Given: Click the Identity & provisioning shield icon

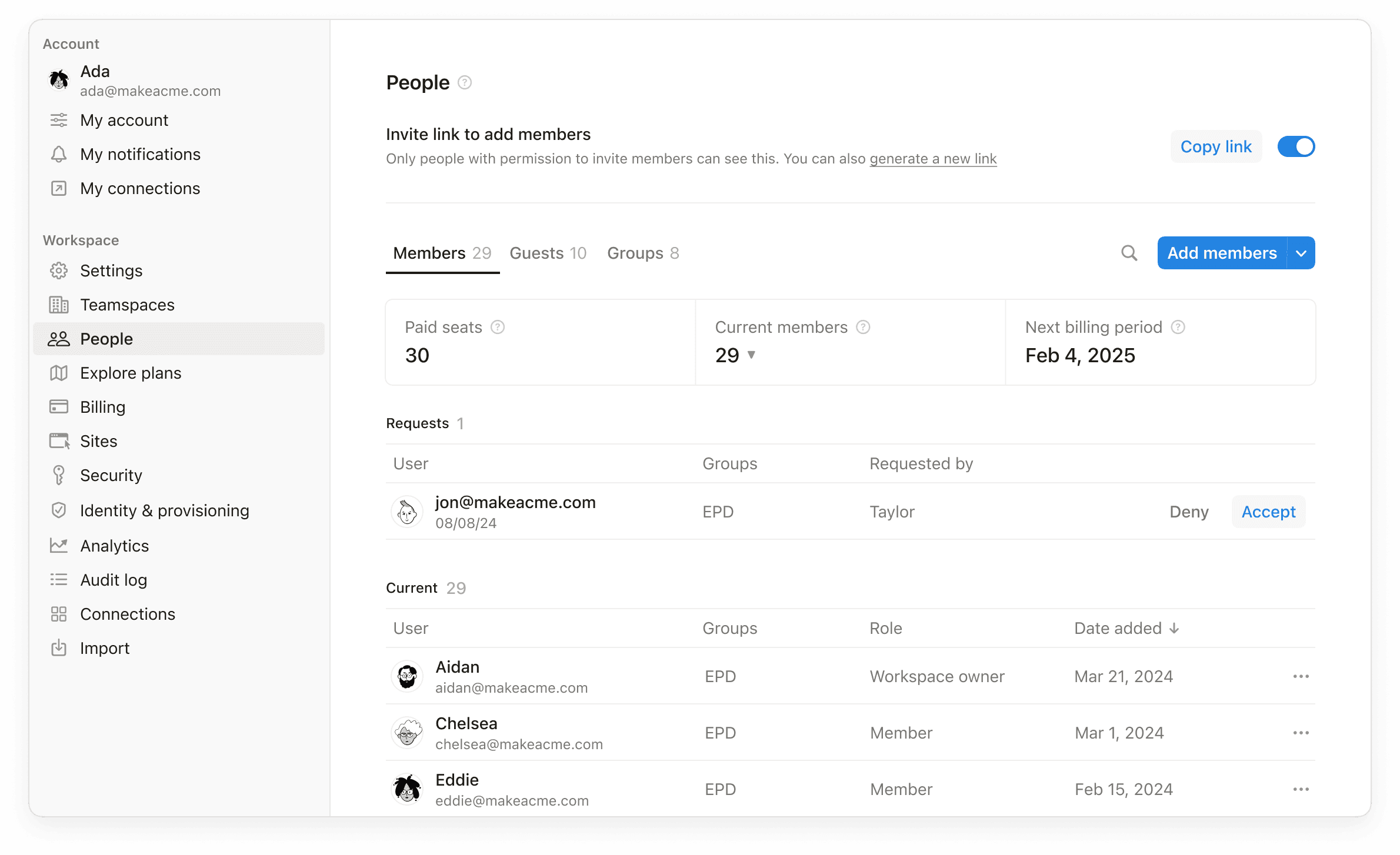Looking at the screenshot, I should 59,510.
